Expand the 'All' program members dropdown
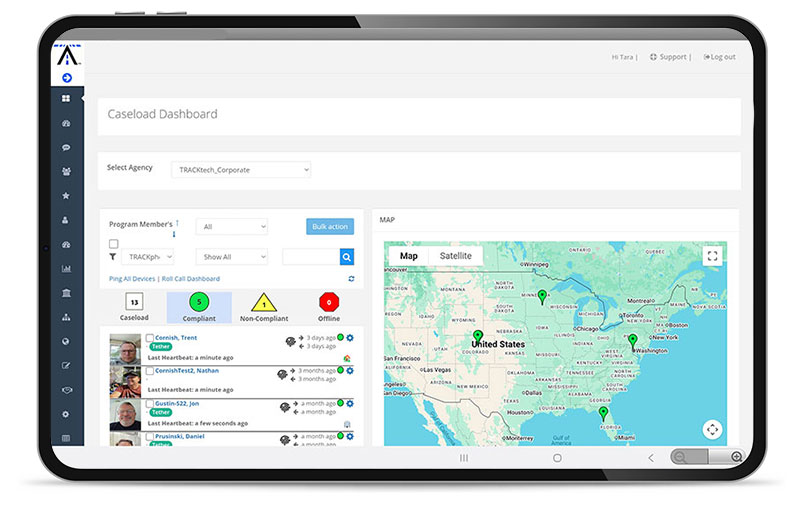Image resolution: width=800 pixels, height=510 pixels. [x=231, y=227]
